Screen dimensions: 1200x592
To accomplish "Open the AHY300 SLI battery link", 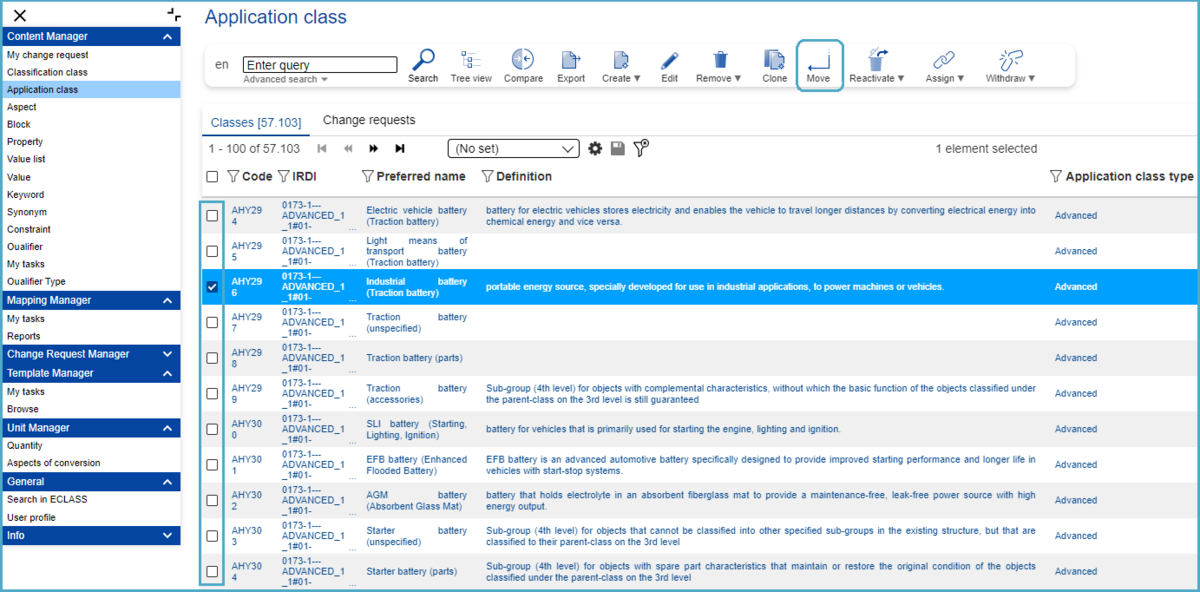I will pyautogui.click(x=246, y=429).
